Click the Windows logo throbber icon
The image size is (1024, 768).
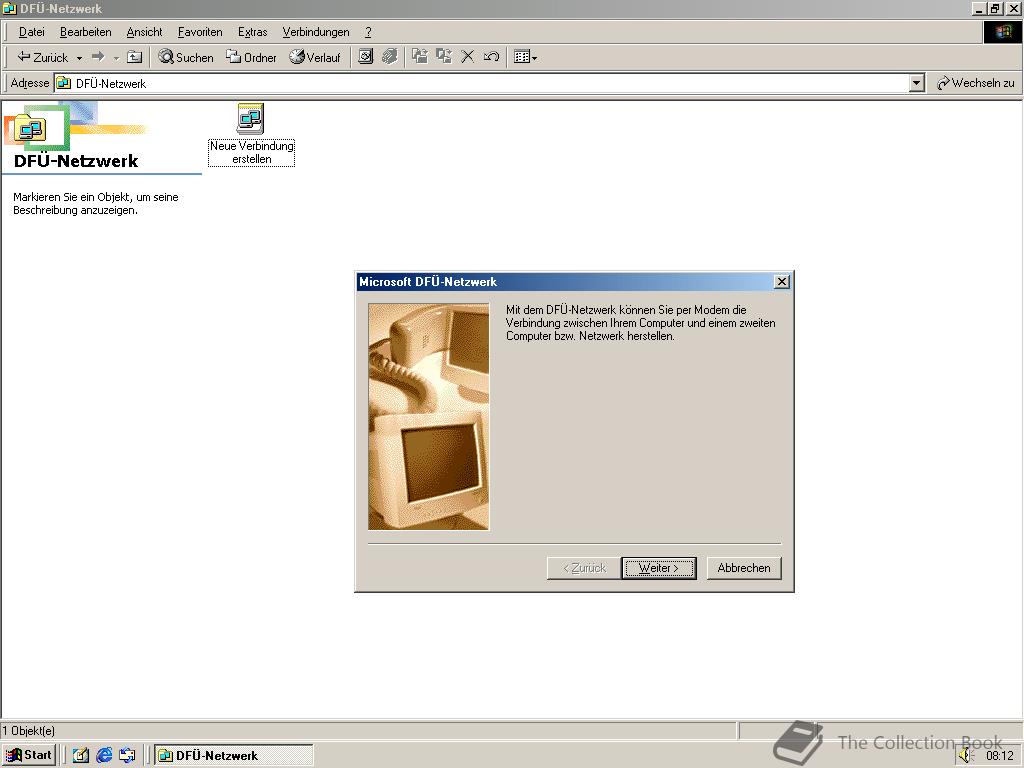point(1002,32)
